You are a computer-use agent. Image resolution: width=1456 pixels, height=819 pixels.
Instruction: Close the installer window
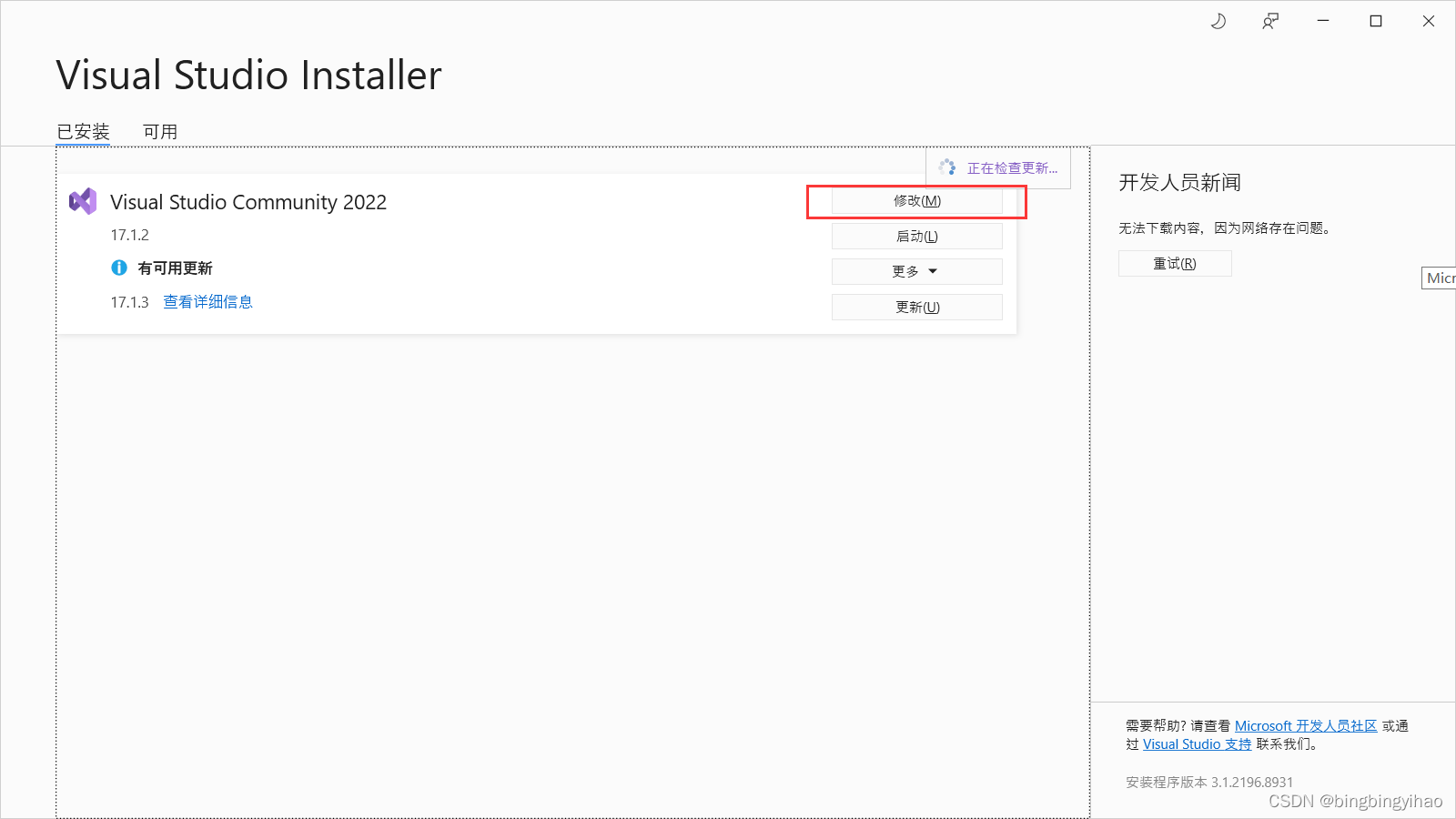click(1429, 21)
